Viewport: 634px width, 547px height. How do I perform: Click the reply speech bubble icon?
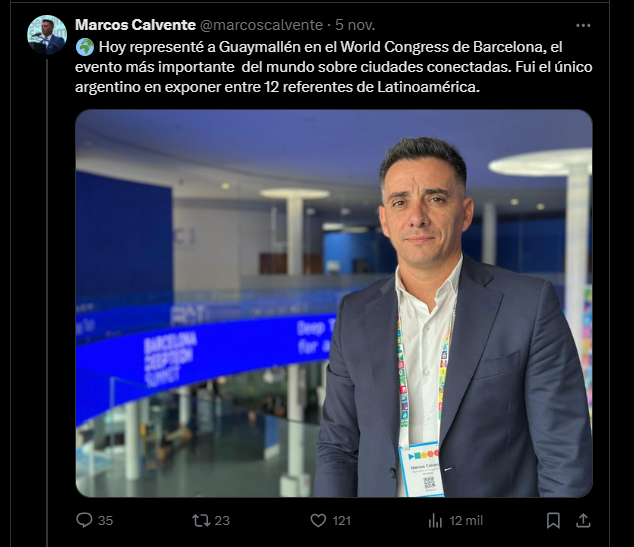click(x=84, y=520)
